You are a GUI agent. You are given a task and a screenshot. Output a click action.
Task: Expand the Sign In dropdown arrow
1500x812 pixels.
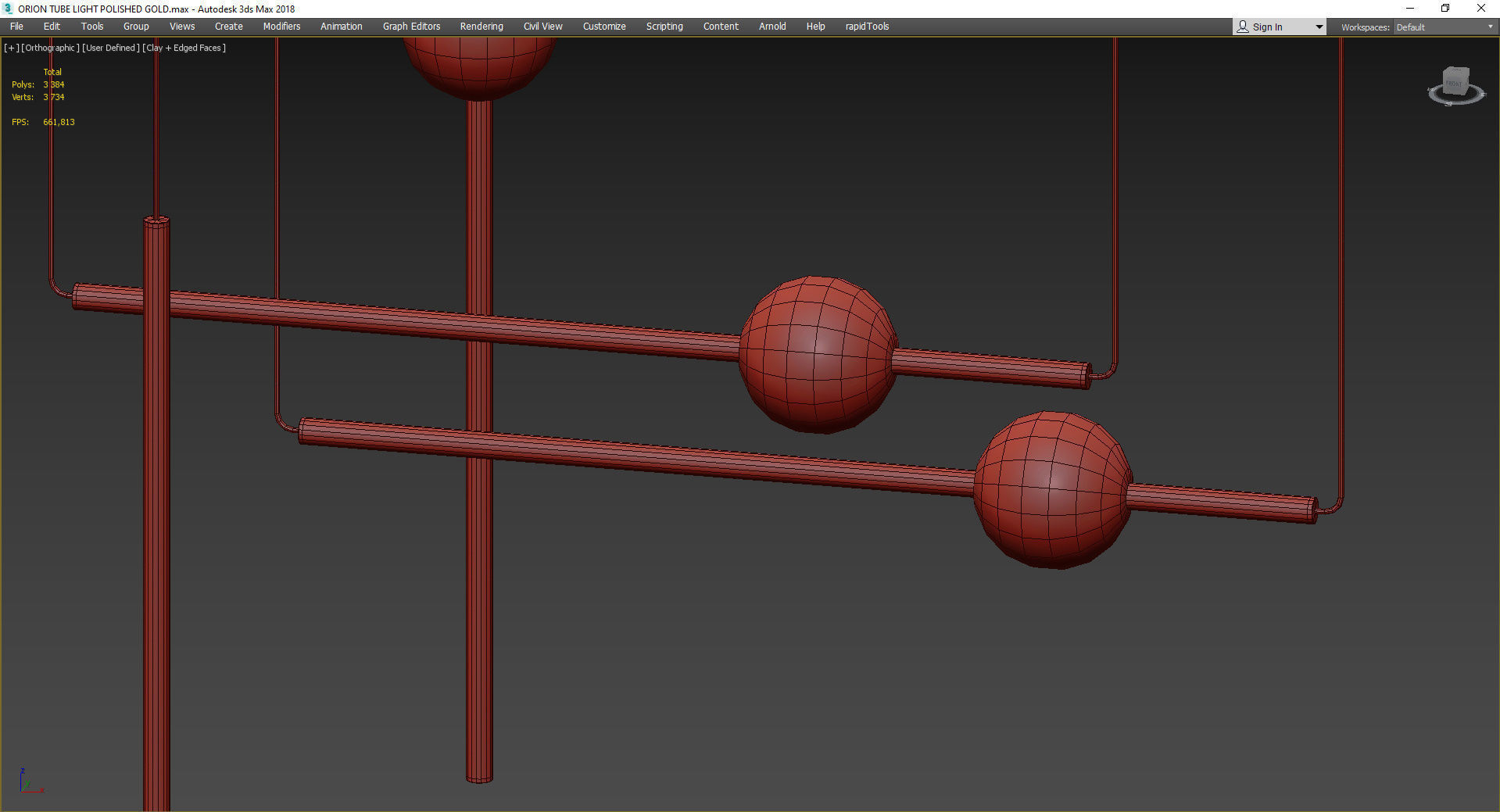[x=1319, y=27]
